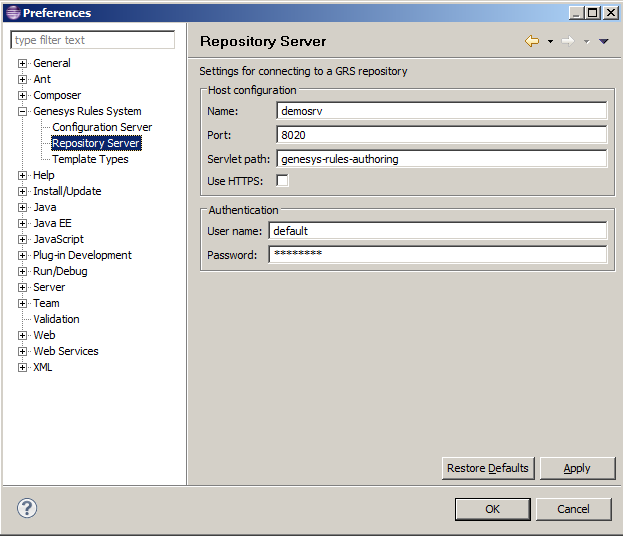Expand the Run/Debug tree node
This screenshot has height=536, width=623.
tap(23, 271)
